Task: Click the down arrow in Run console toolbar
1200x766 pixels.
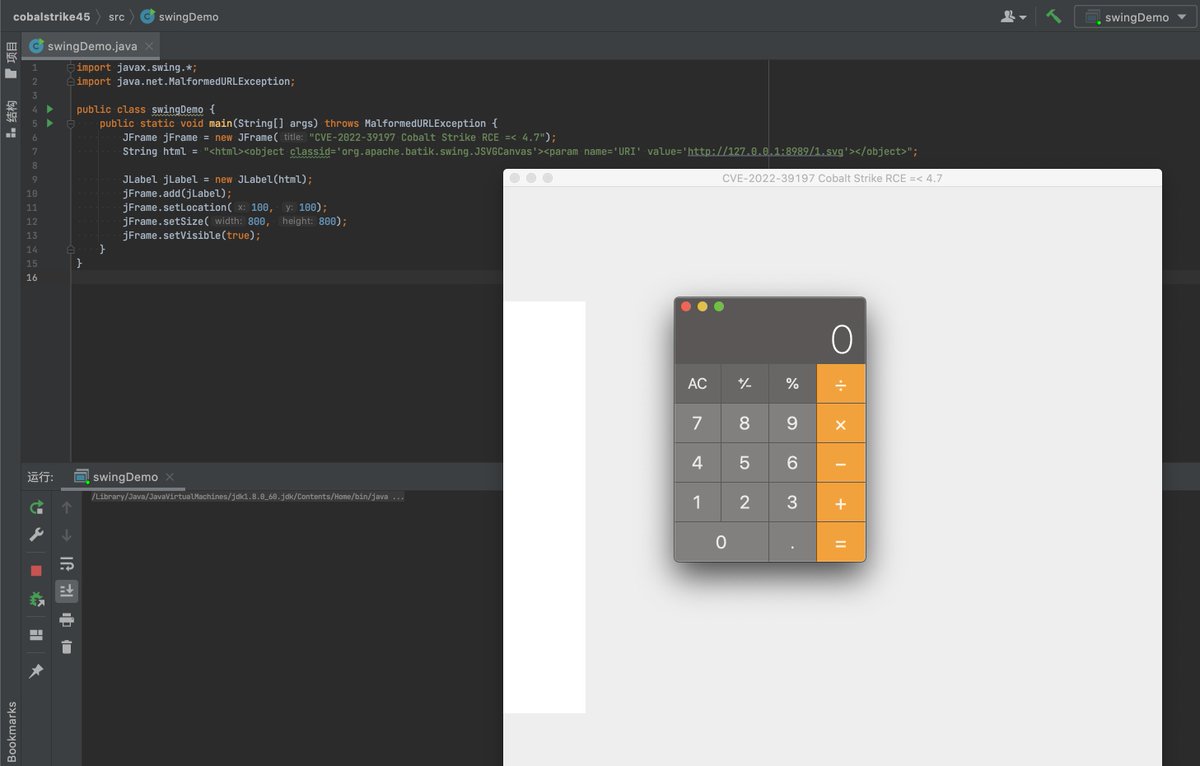Action: pyautogui.click(x=67, y=535)
